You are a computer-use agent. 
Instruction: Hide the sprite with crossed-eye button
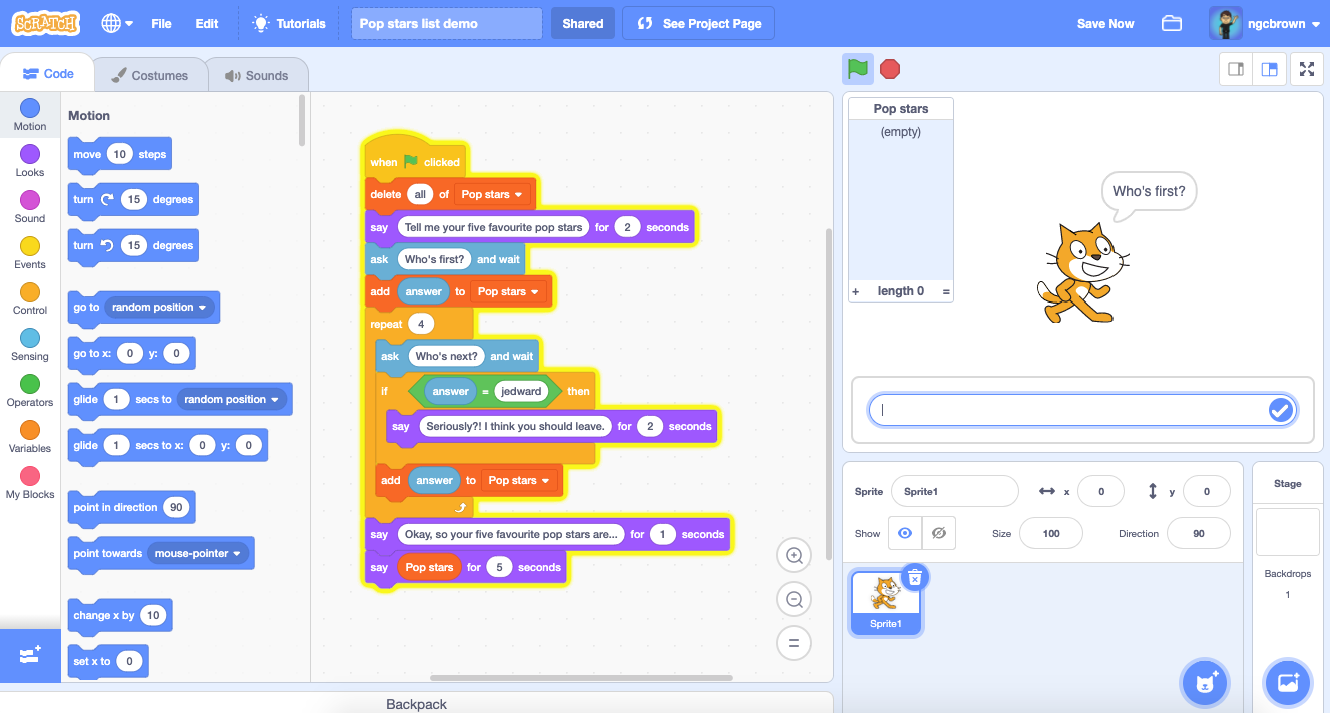pos(938,533)
